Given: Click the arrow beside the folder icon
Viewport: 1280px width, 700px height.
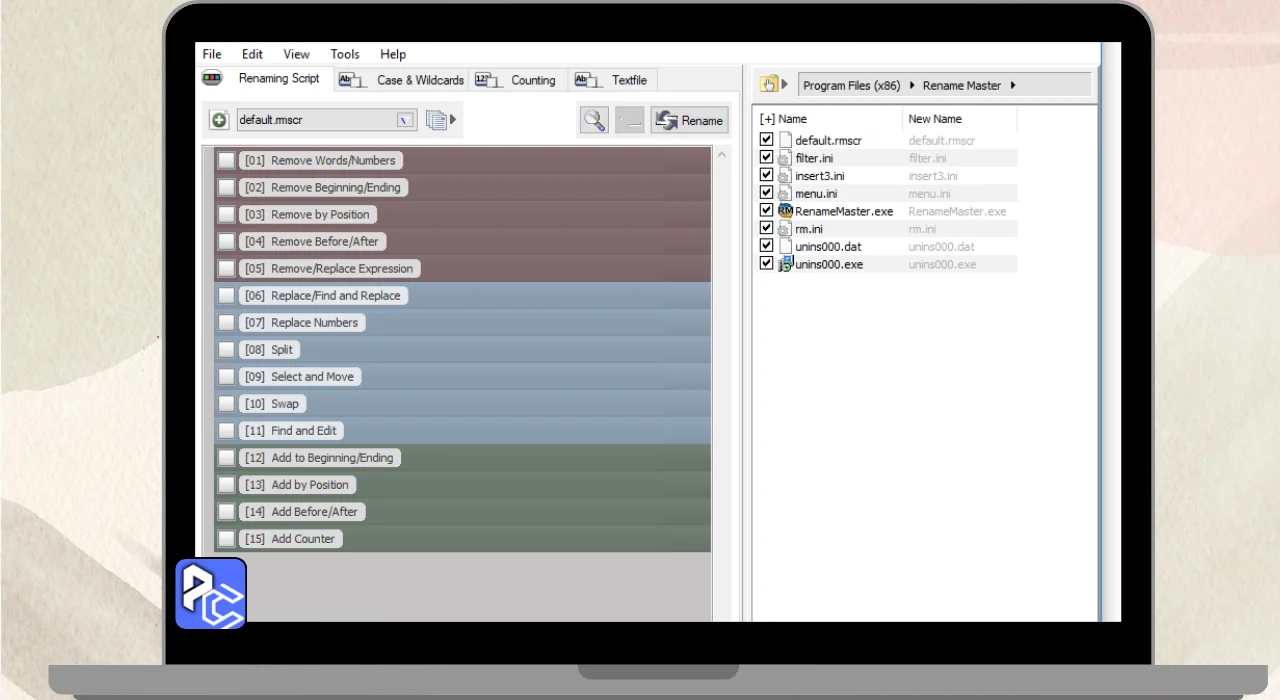Looking at the screenshot, I should (785, 85).
